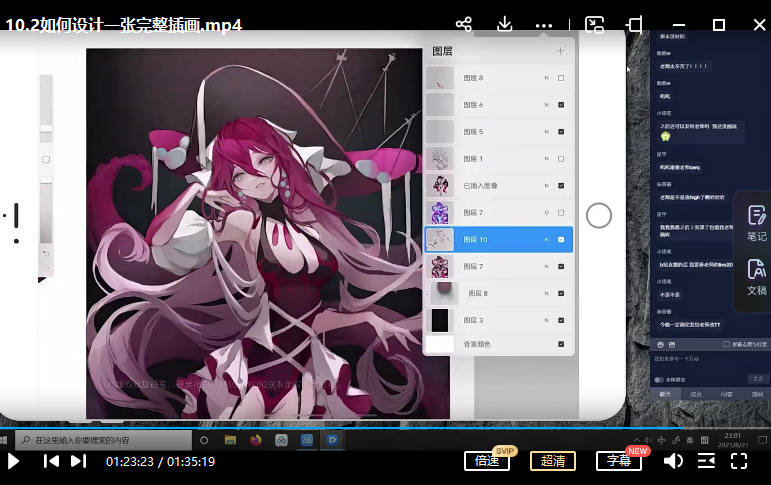This screenshot has height=485, width=771.
Task: Add a new layer with plus icon
Action: [560, 51]
